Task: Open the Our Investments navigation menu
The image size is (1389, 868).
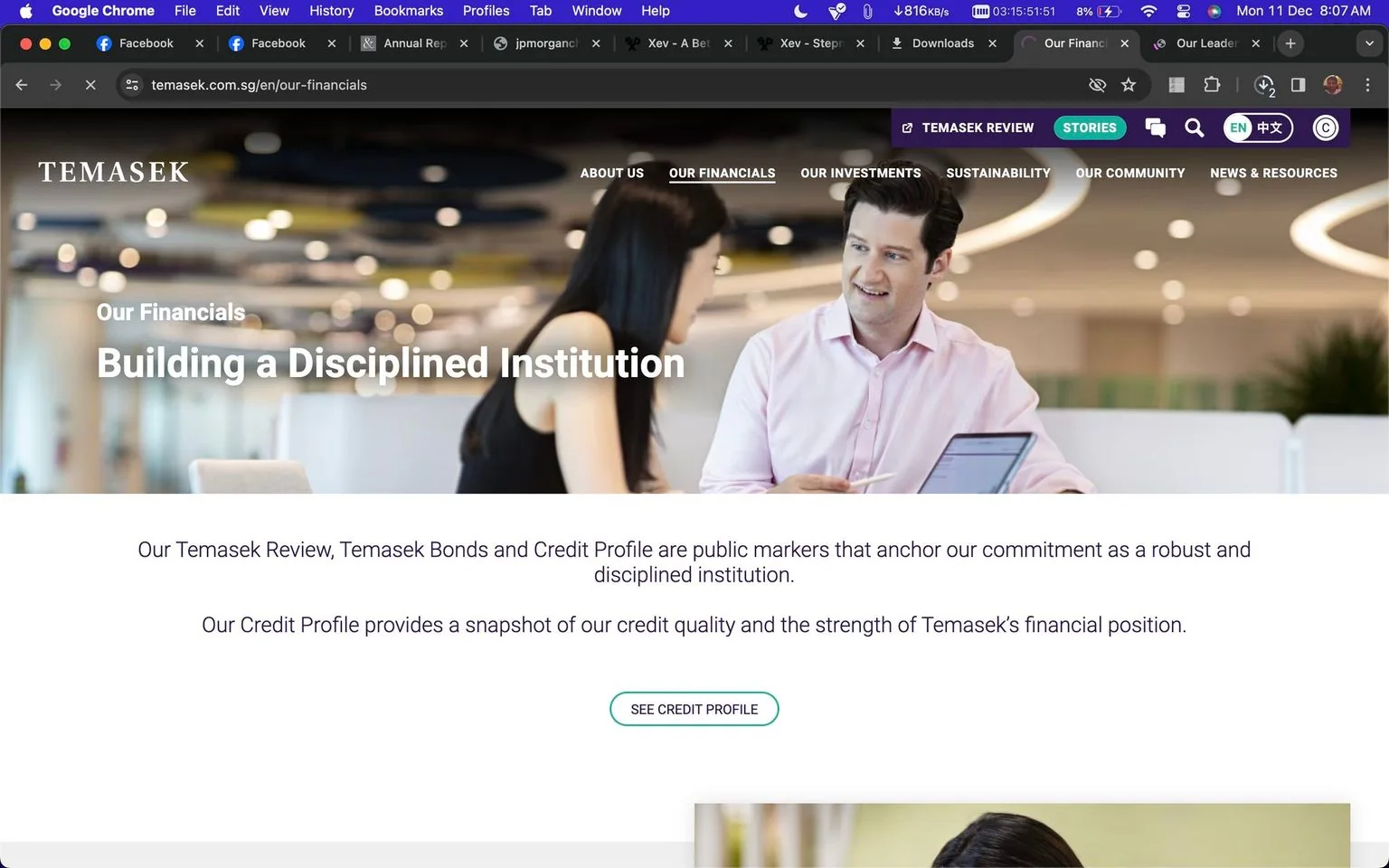Action: (x=861, y=174)
